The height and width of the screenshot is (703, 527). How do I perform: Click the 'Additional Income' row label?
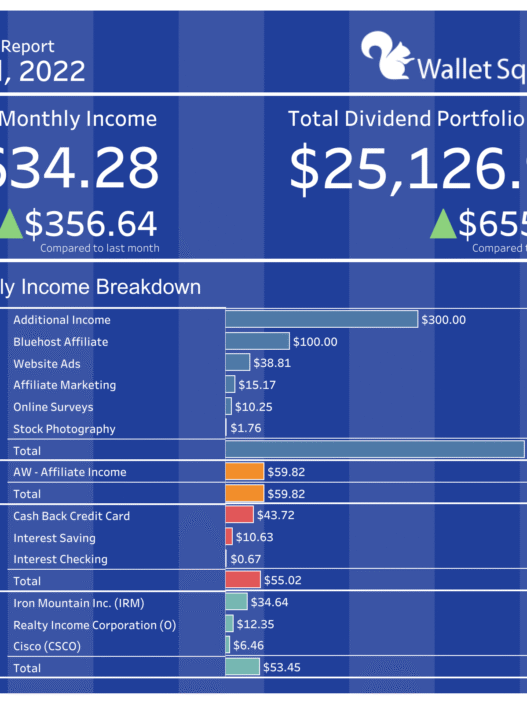[62, 320]
